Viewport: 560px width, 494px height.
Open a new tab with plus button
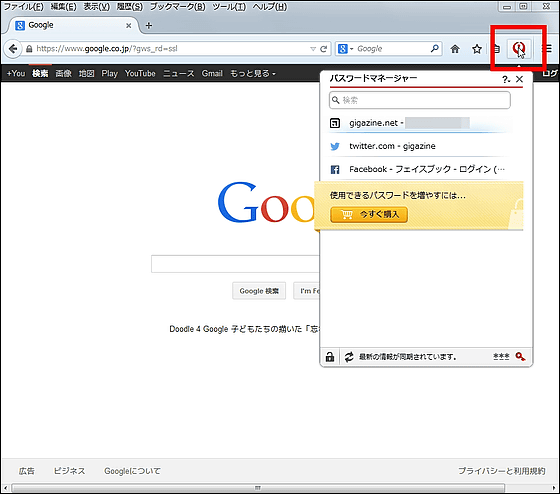[149, 25]
